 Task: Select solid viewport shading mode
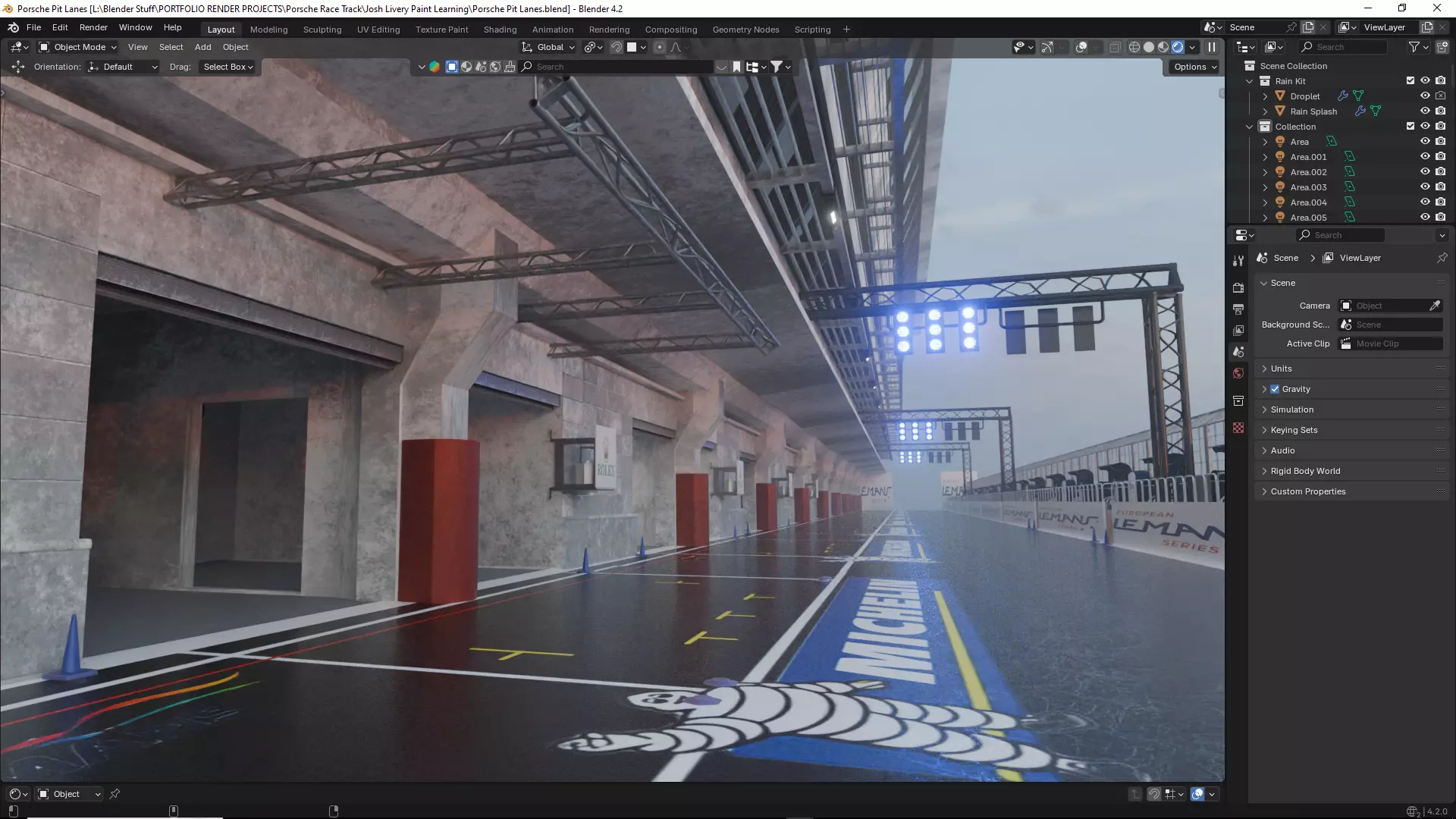coord(1149,47)
